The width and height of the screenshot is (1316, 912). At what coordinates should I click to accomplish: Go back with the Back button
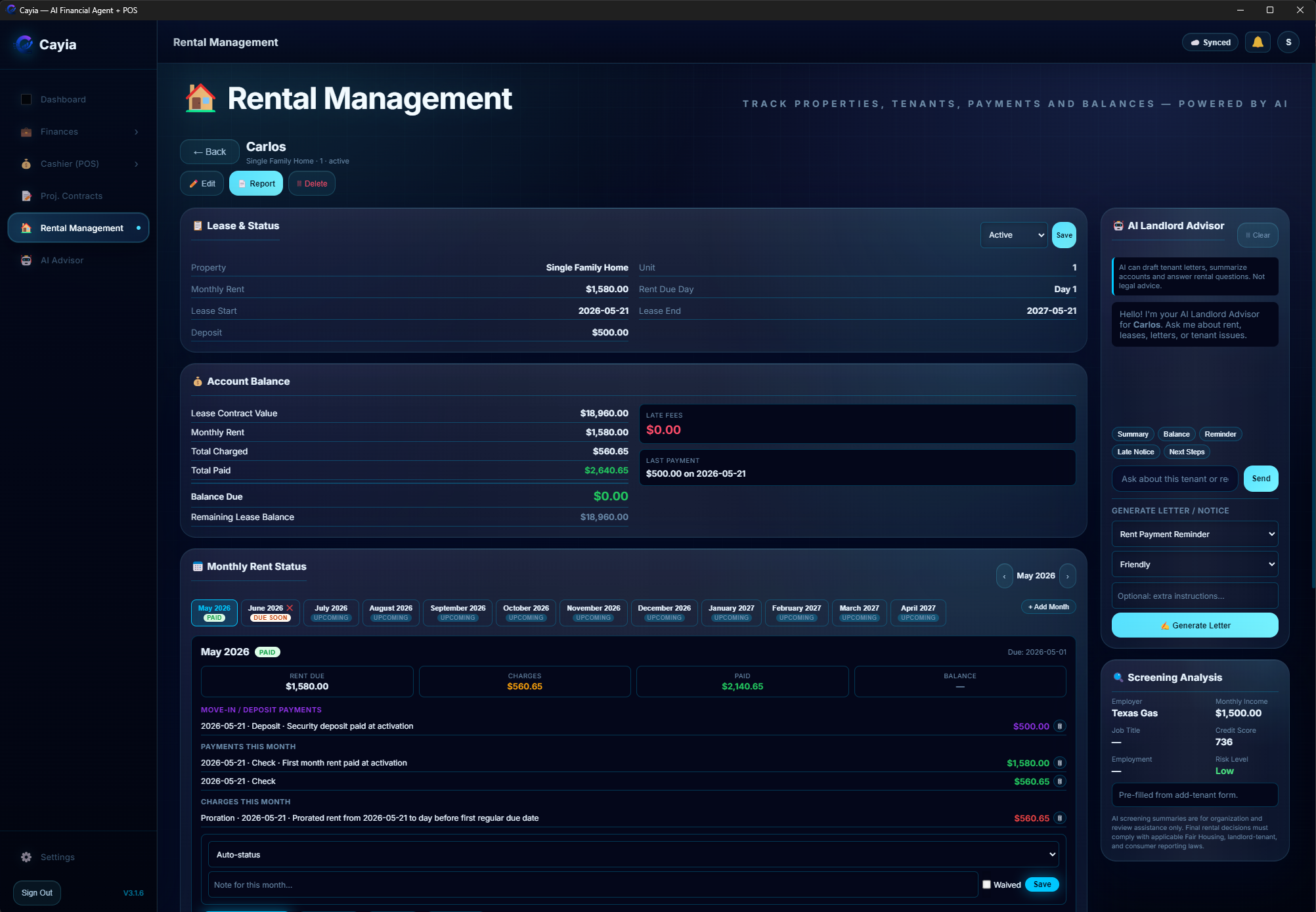tap(209, 152)
